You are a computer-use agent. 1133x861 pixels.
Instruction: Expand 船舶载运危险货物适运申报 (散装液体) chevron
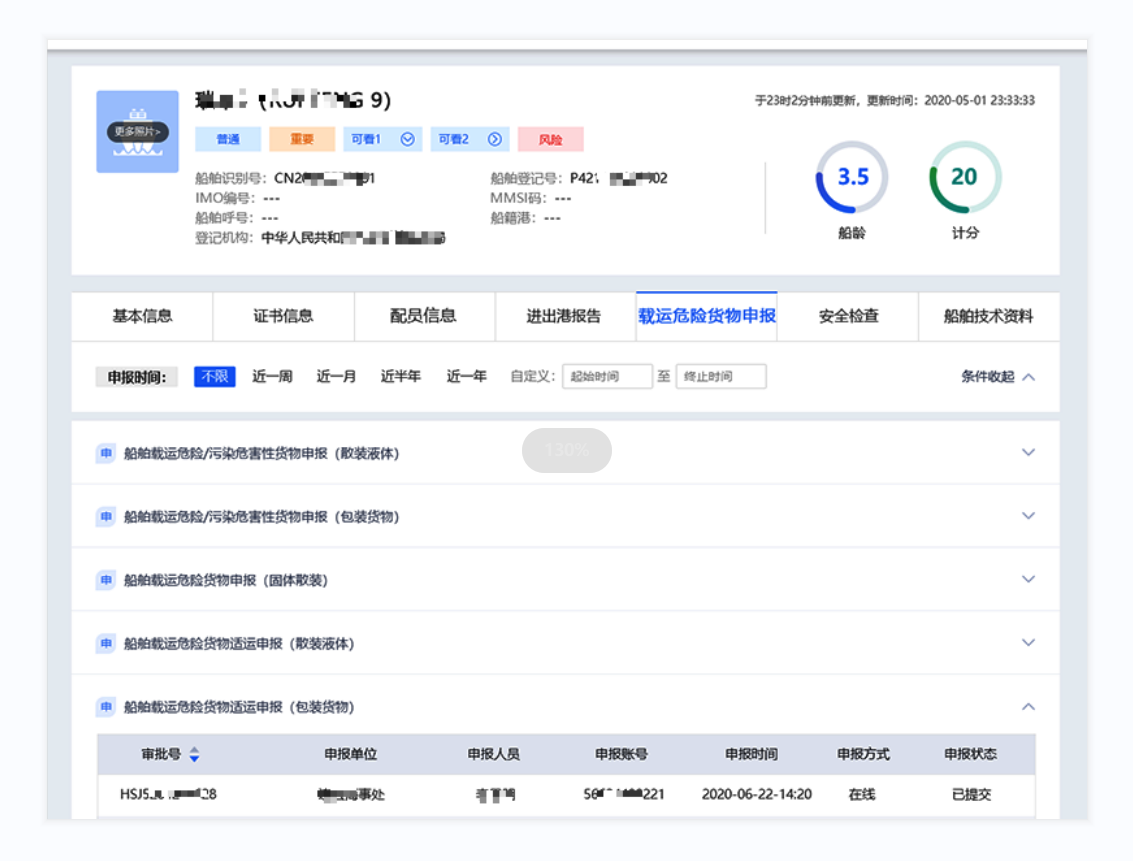[1027, 643]
